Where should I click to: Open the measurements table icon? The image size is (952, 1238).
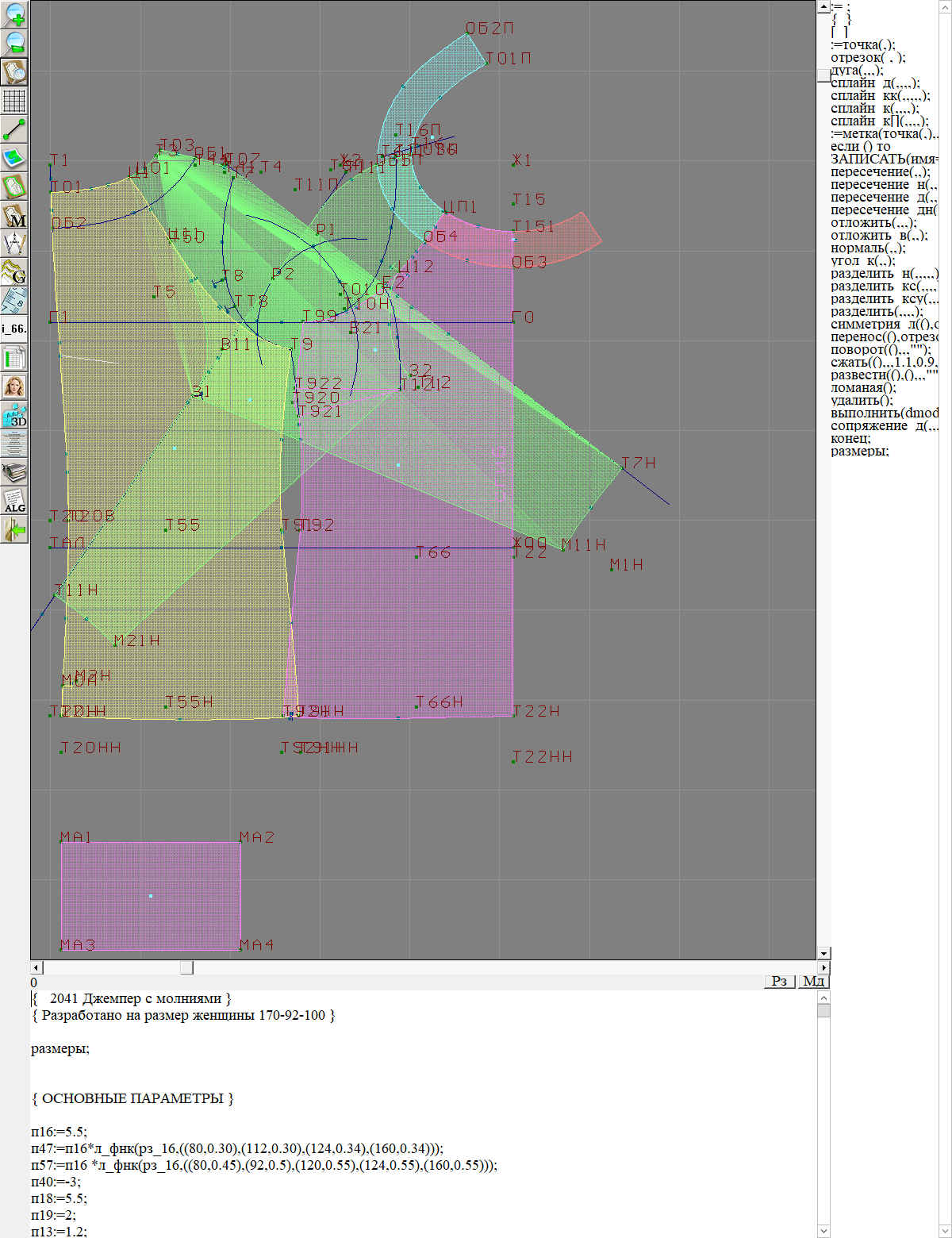(14, 358)
